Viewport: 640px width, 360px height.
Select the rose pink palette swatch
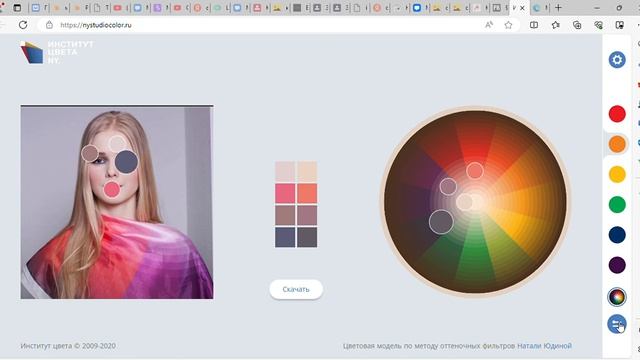285,193
